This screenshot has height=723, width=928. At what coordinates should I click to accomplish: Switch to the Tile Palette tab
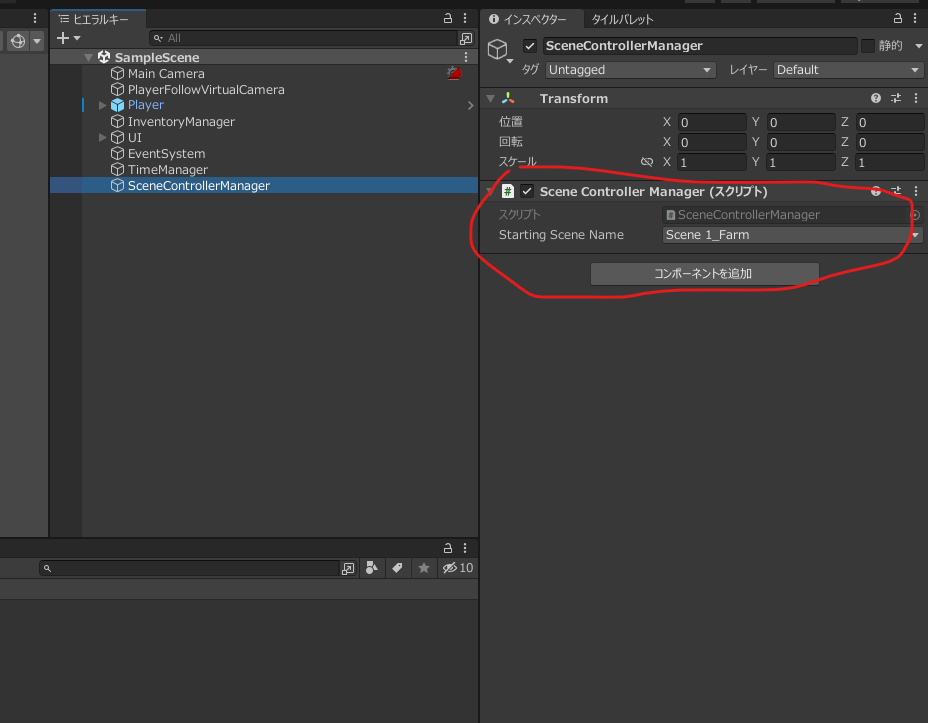623,20
